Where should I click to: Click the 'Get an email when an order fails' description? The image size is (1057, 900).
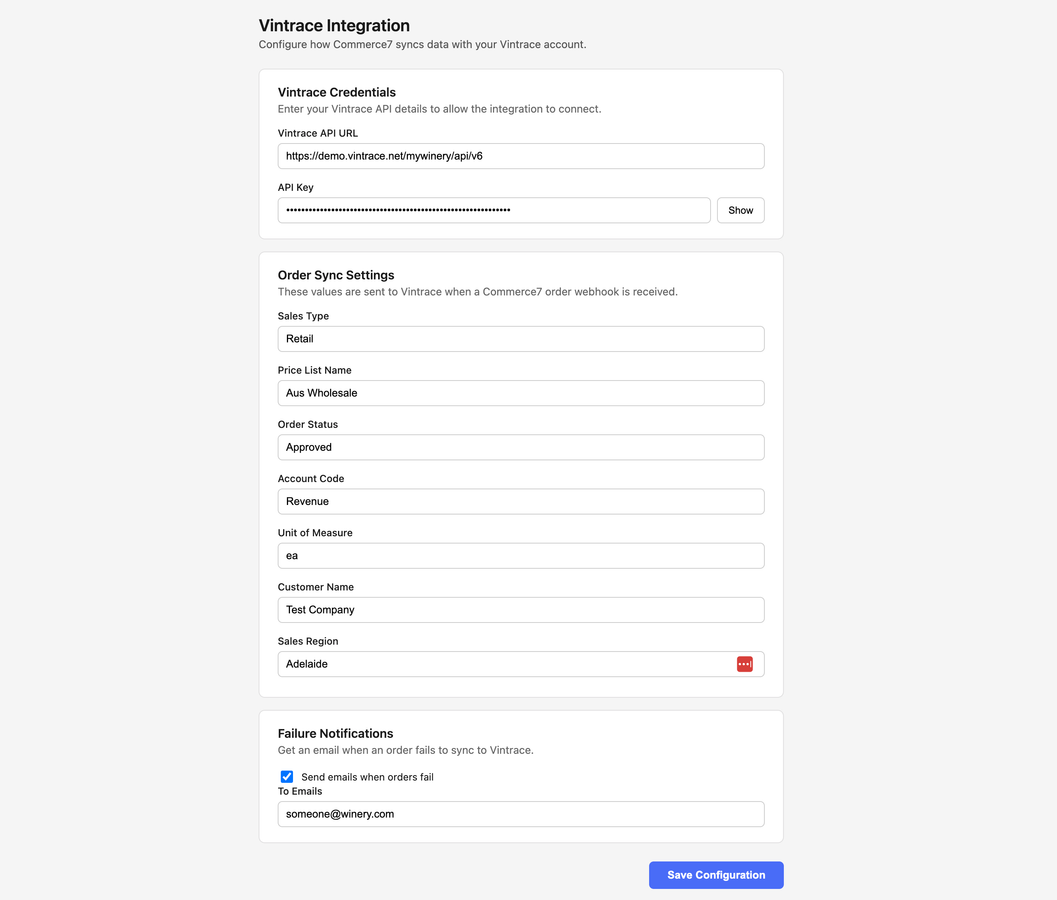coord(405,750)
